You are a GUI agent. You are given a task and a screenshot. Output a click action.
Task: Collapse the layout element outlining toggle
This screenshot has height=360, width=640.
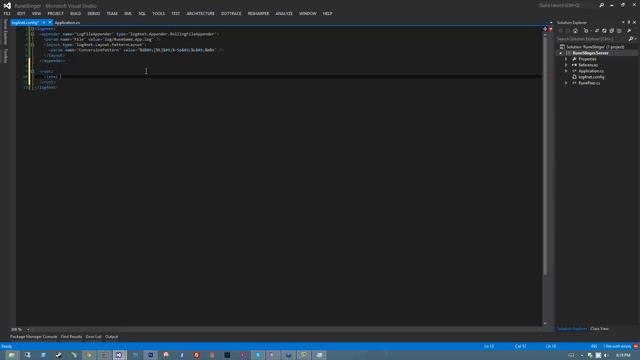(33, 45)
